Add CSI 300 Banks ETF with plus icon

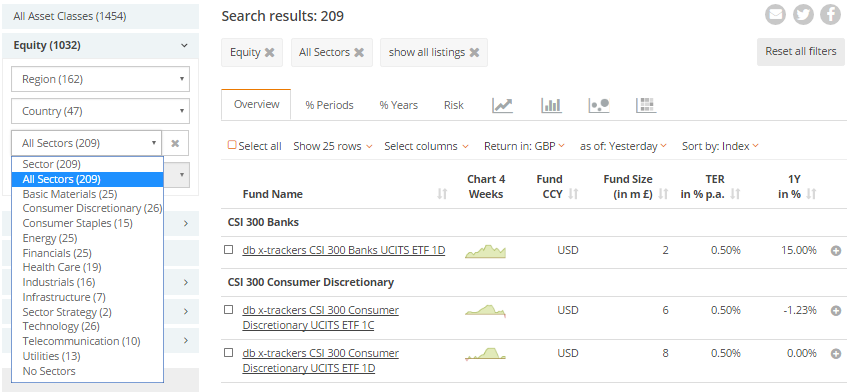(836, 251)
